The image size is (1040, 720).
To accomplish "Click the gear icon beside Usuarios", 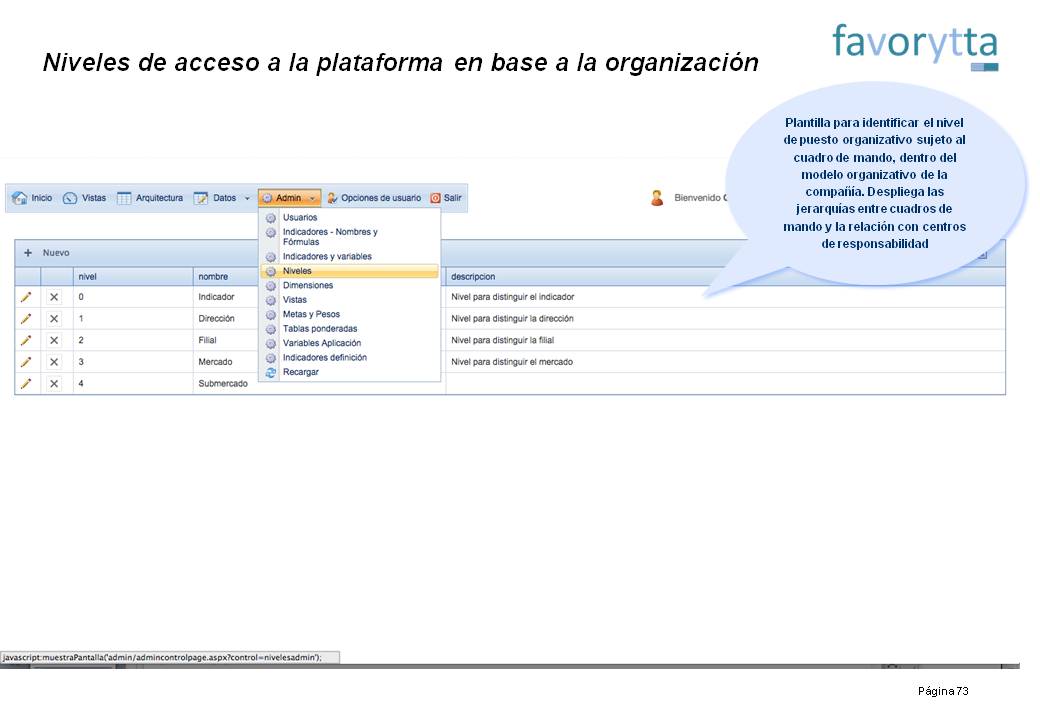I will click(x=271, y=217).
